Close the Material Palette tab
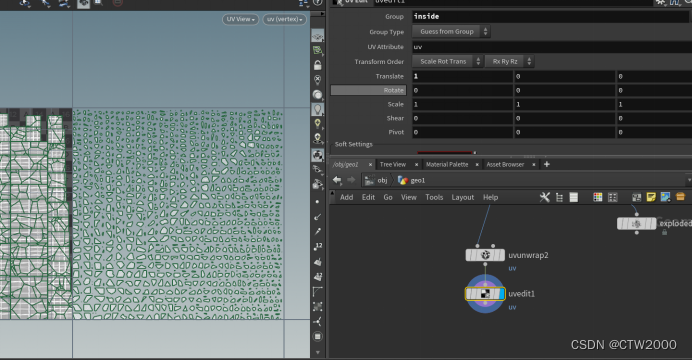Image resolution: width=693 pixels, height=360 pixels. 477,165
